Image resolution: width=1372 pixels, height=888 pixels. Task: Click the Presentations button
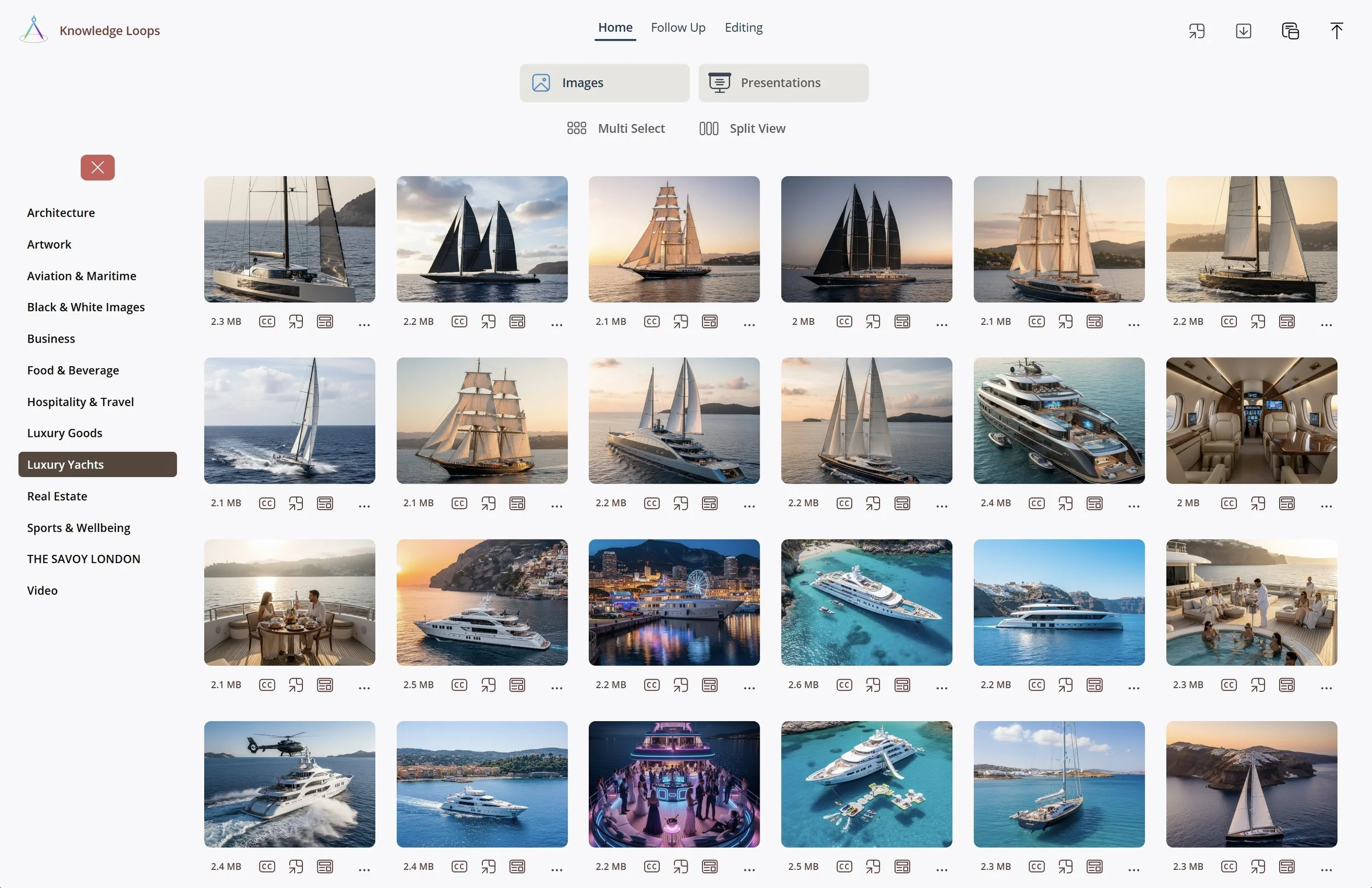pyautogui.click(x=783, y=83)
